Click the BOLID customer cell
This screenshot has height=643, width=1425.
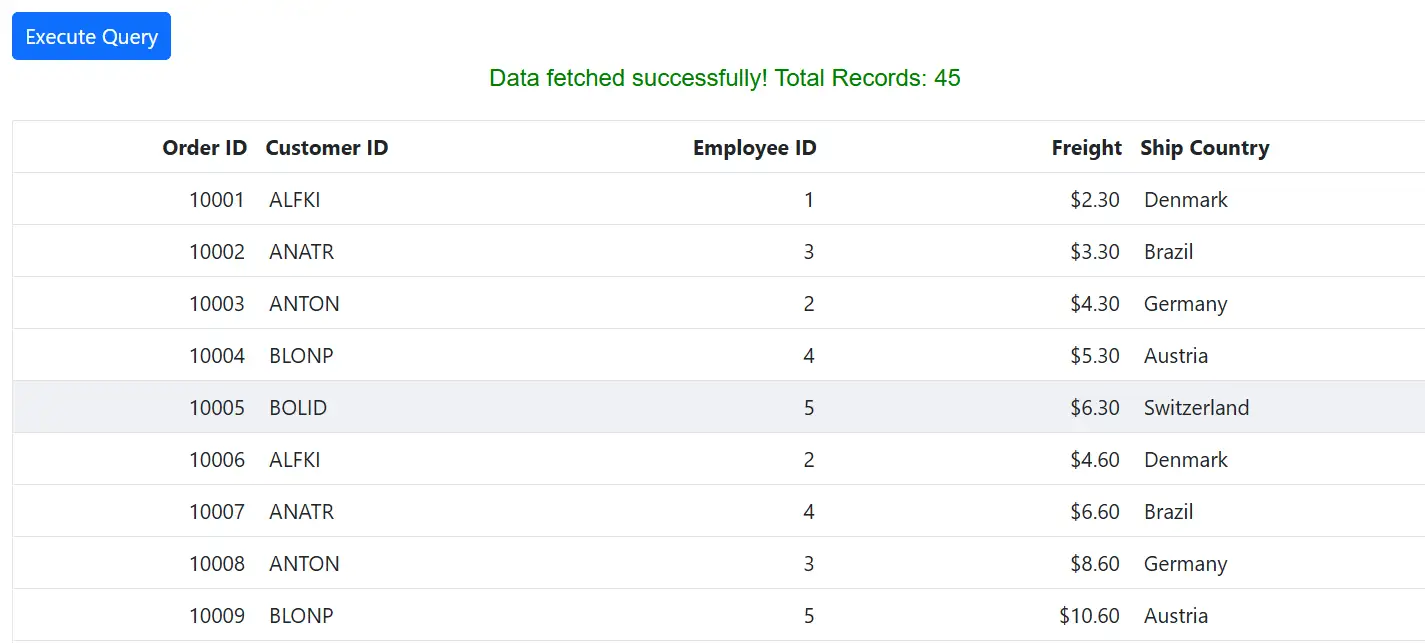pyautogui.click(x=298, y=408)
